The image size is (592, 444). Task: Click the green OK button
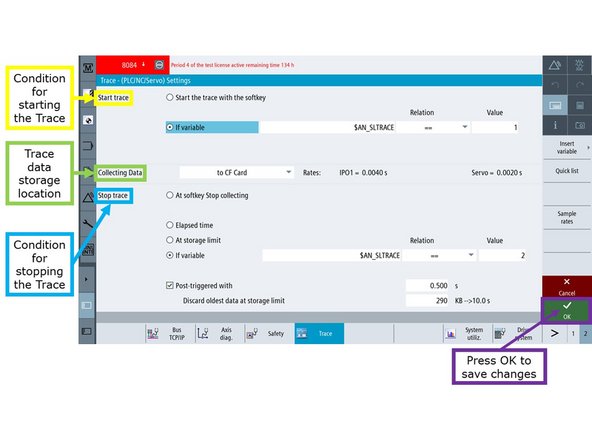tap(567, 310)
